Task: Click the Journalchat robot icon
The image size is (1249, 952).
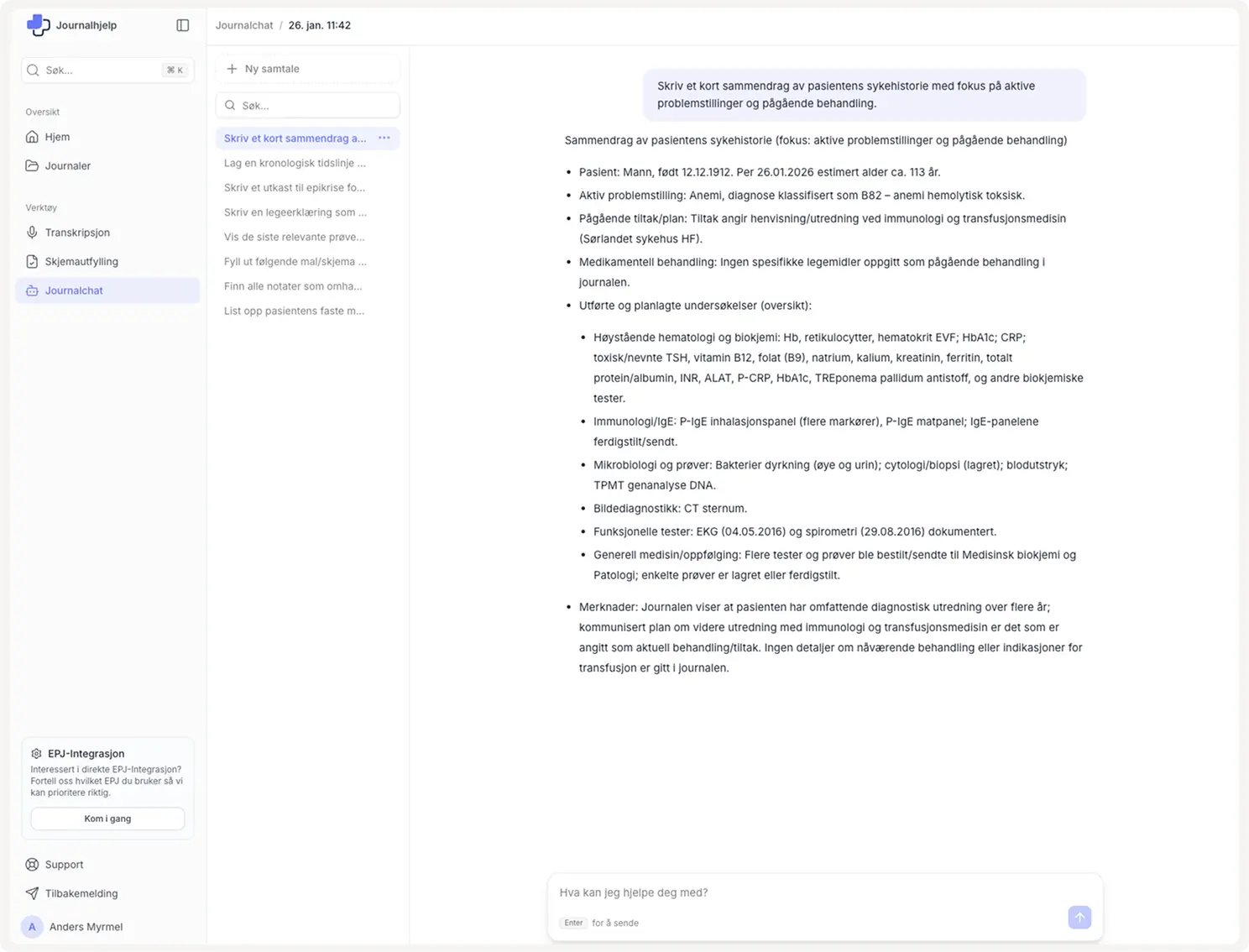Action: coord(32,290)
